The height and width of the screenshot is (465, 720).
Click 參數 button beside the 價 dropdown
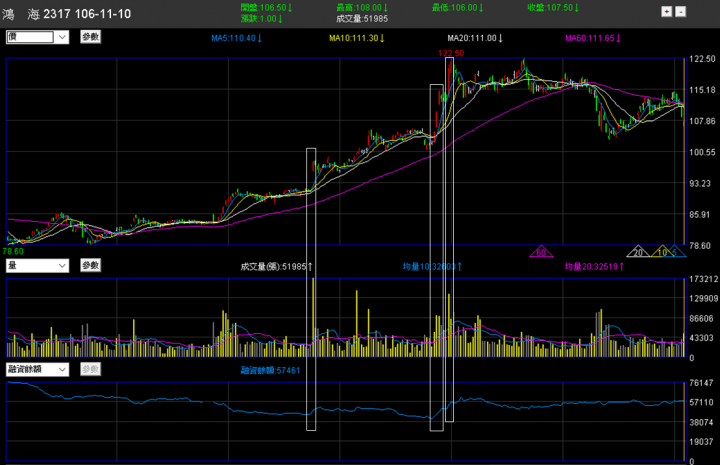(90, 37)
